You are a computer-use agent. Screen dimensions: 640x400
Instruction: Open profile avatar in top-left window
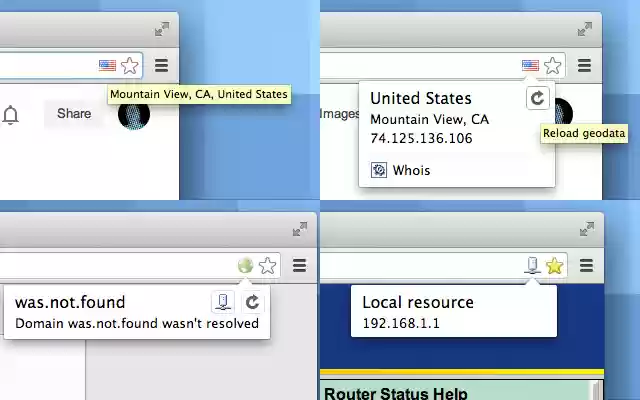click(134, 114)
